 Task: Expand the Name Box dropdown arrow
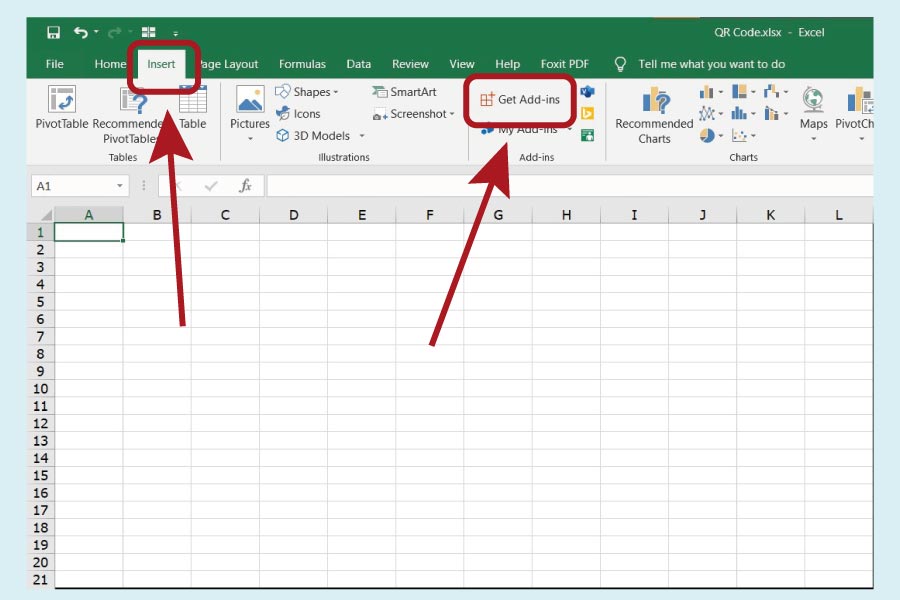[x=119, y=185]
